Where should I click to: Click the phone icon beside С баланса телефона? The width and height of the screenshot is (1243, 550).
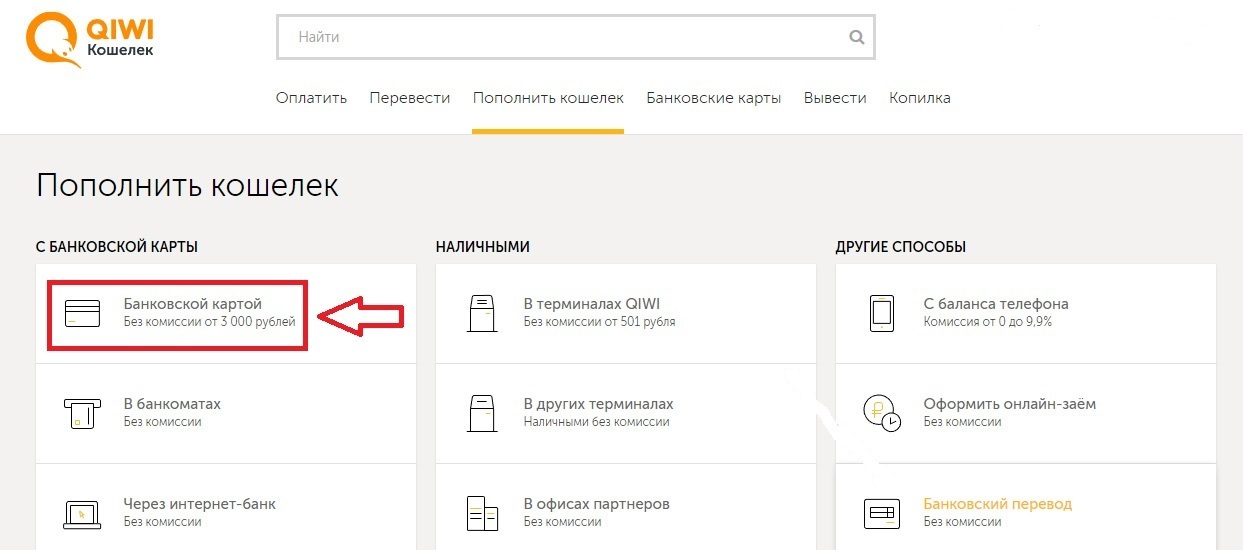882,313
